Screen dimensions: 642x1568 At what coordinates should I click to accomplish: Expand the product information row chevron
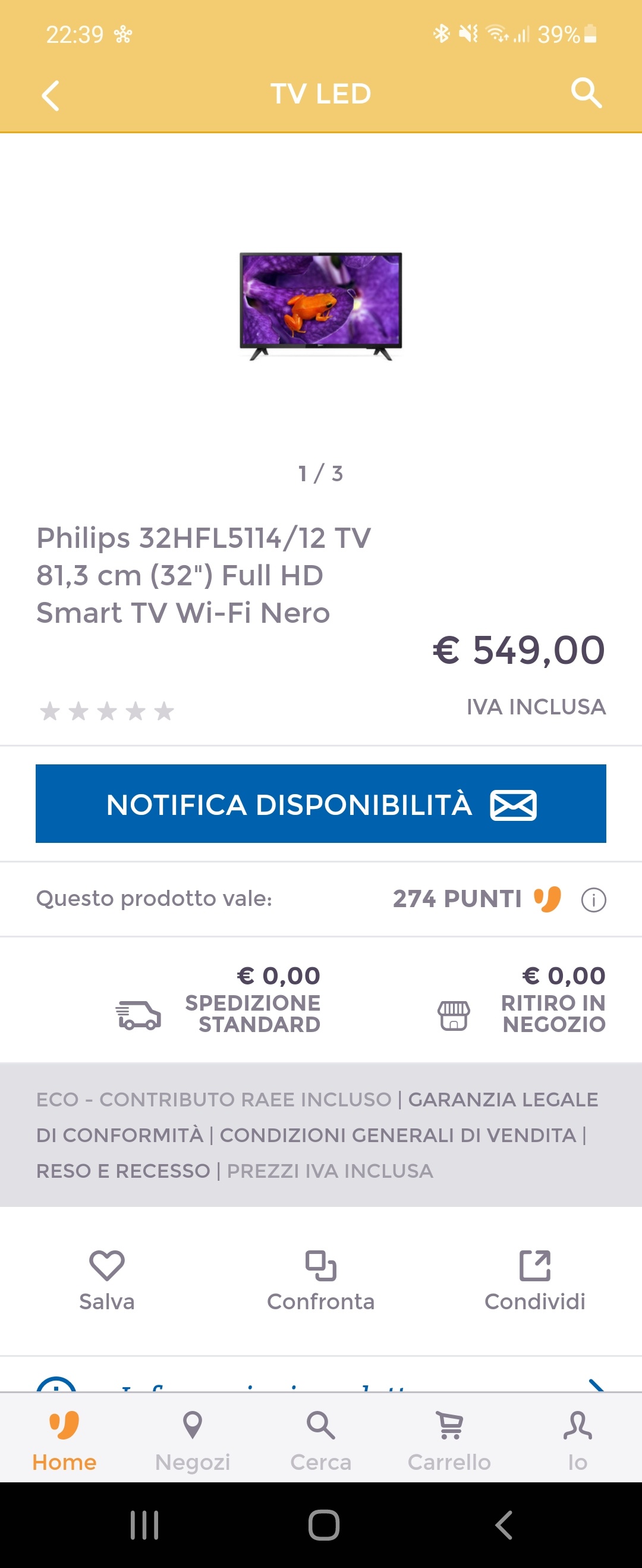coord(596,1385)
